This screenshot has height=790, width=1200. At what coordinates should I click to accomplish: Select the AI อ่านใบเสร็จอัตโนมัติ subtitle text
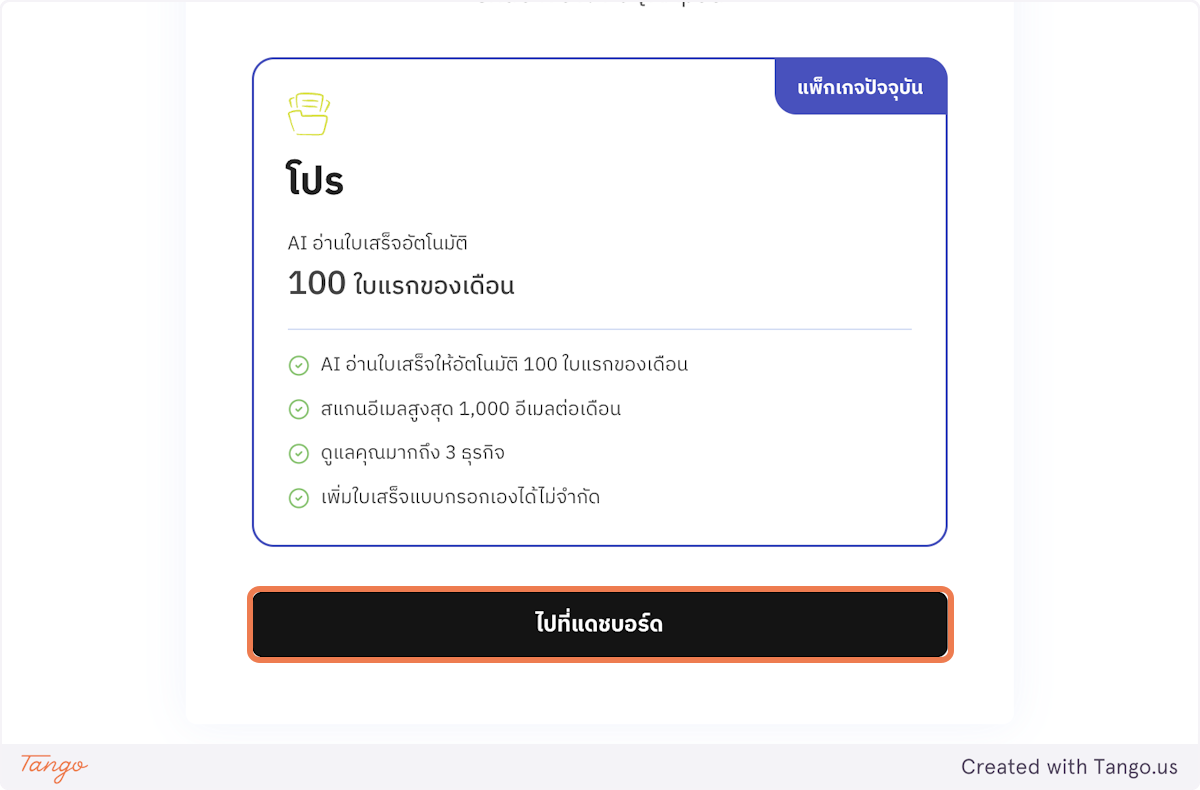click(x=380, y=242)
